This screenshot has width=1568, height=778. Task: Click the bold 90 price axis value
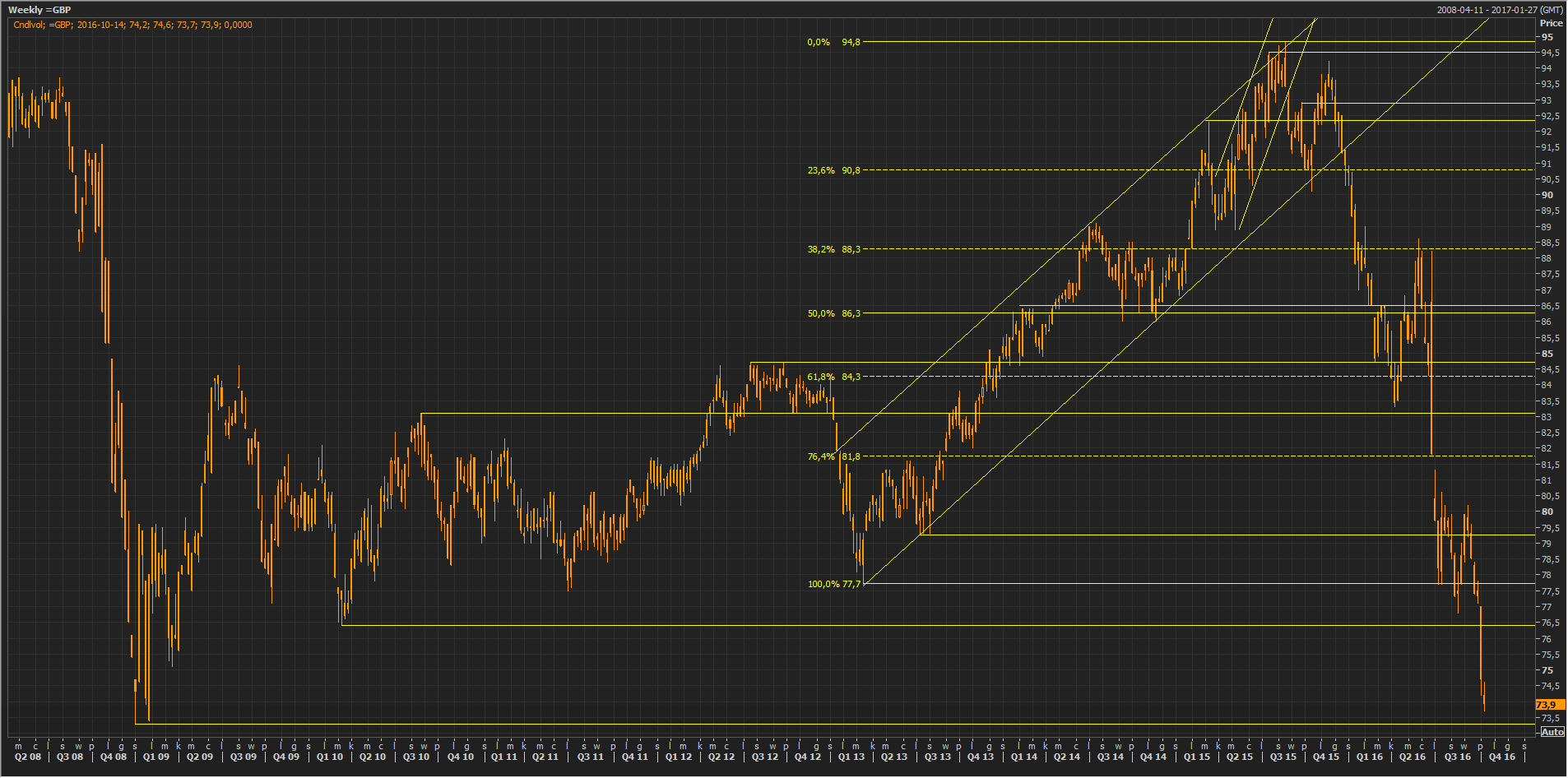click(x=1547, y=195)
